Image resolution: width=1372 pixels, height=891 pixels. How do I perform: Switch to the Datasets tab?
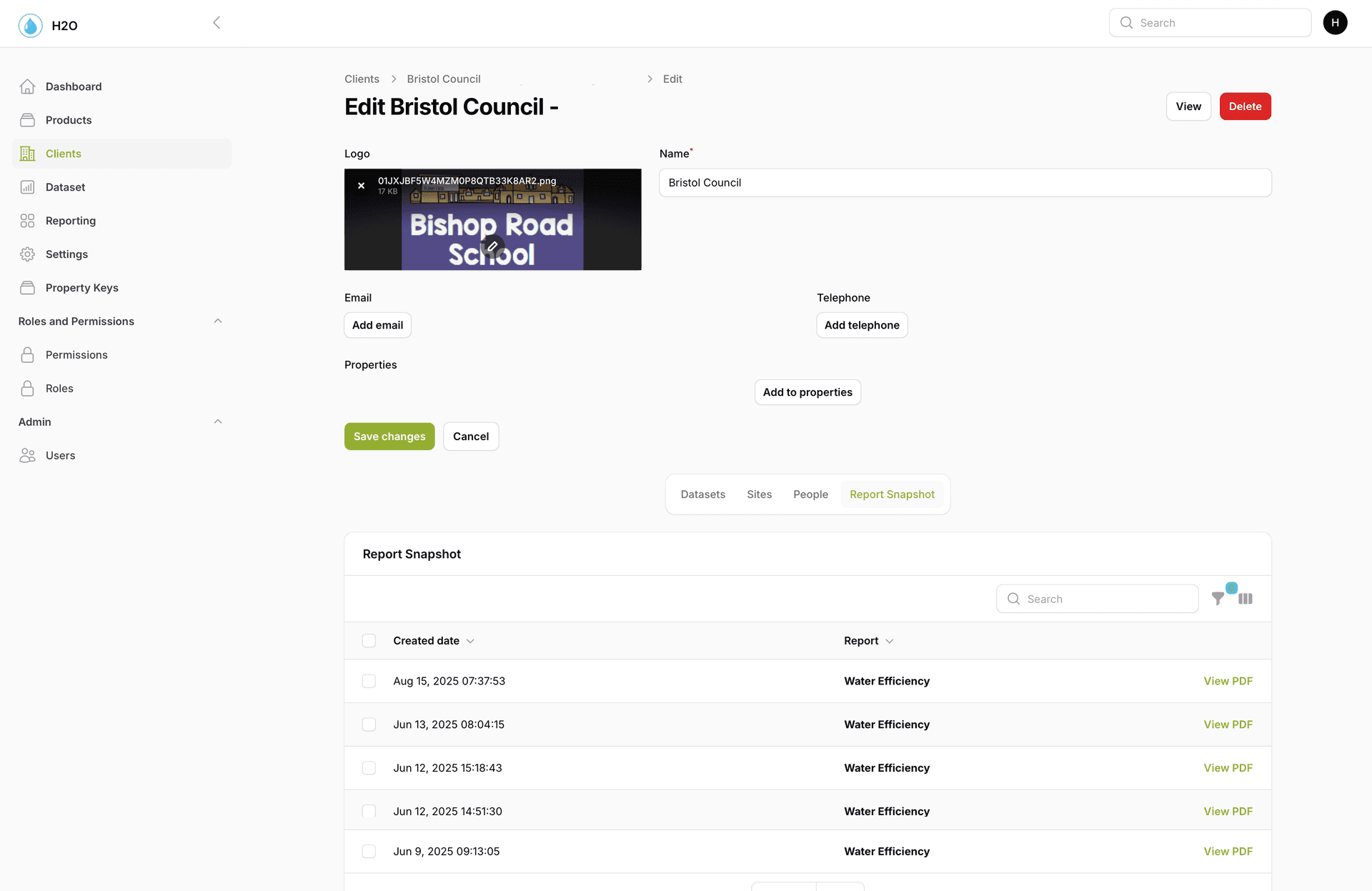click(x=702, y=494)
